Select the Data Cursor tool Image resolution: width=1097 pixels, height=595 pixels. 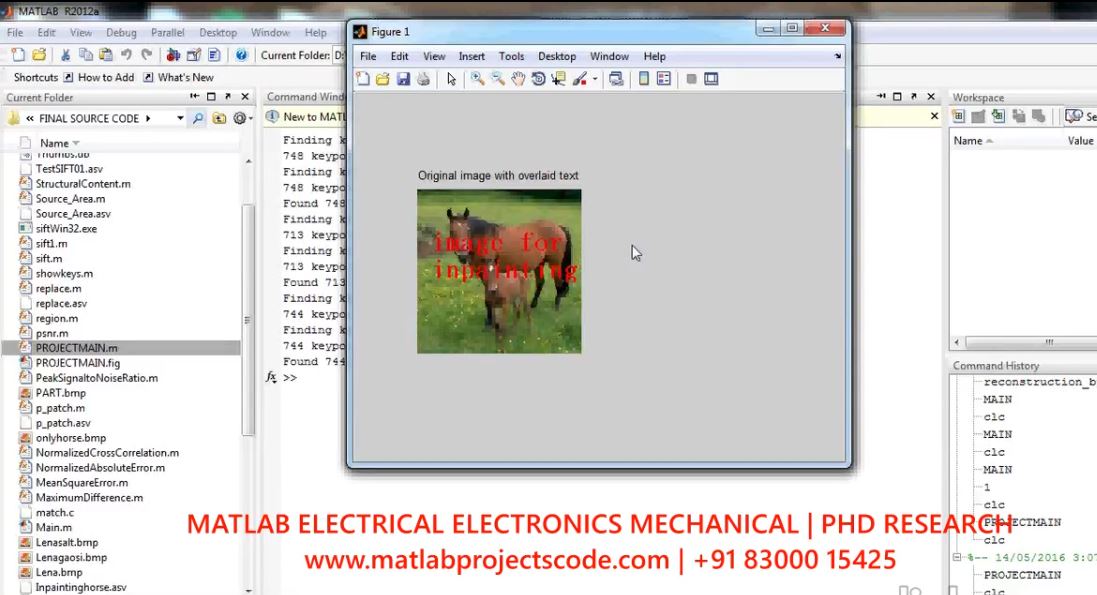click(x=558, y=79)
